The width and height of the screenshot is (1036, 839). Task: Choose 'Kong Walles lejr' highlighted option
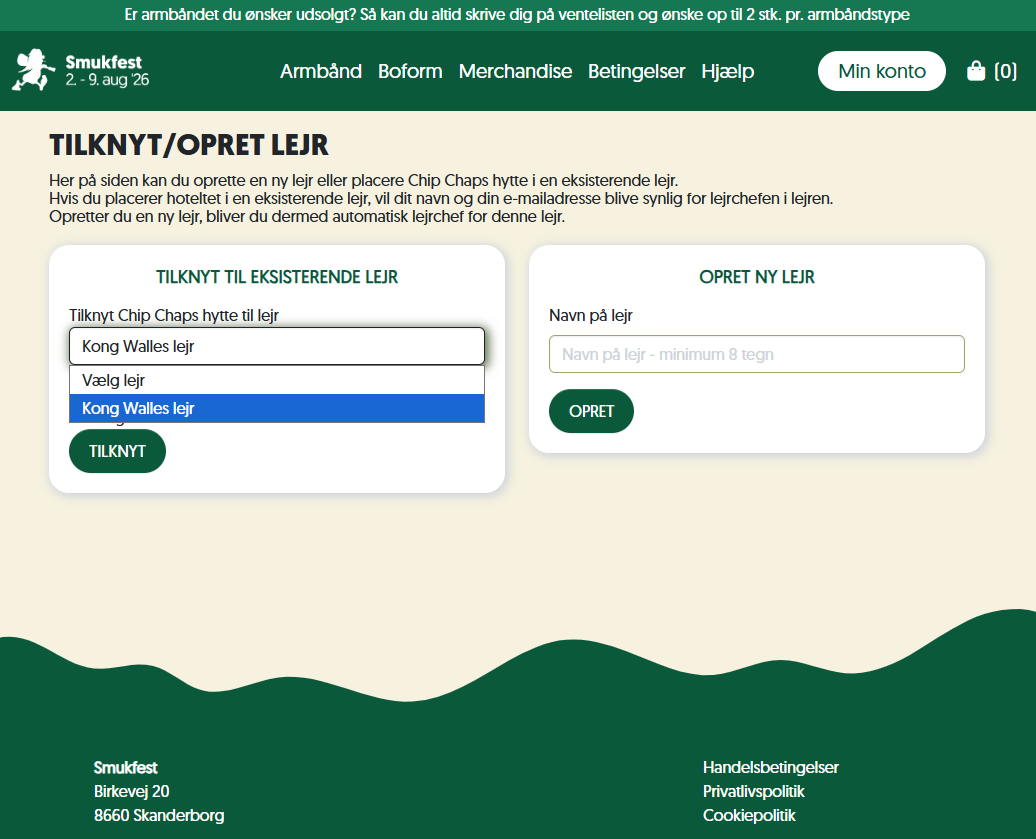pyautogui.click(x=277, y=408)
